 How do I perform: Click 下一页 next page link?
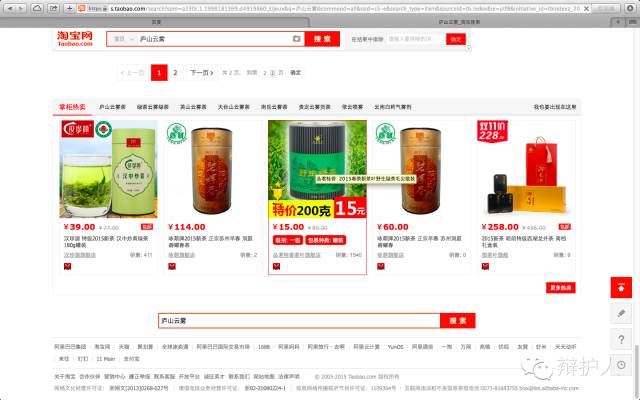(x=202, y=73)
